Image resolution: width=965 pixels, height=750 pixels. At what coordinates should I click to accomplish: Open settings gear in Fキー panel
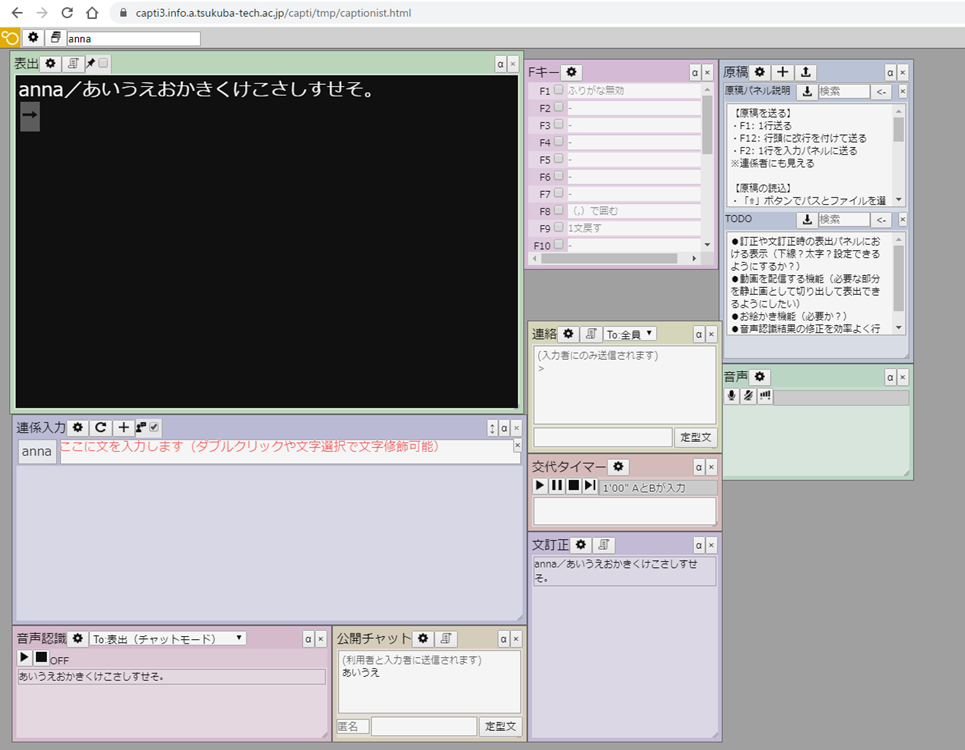(x=571, y=72)
